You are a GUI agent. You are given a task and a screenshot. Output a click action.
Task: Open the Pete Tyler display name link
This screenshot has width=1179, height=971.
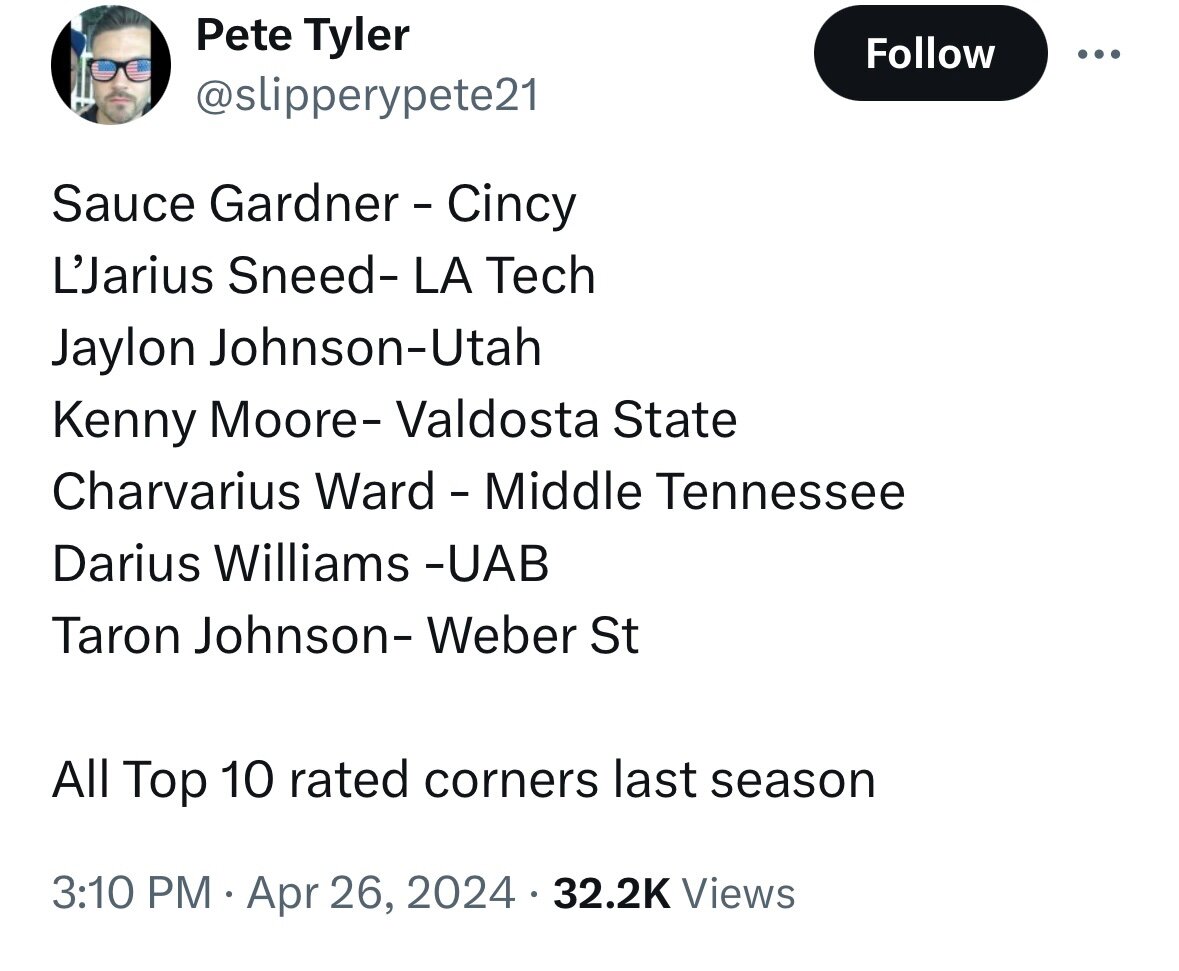pyautogui.click(x=302, y=36)
